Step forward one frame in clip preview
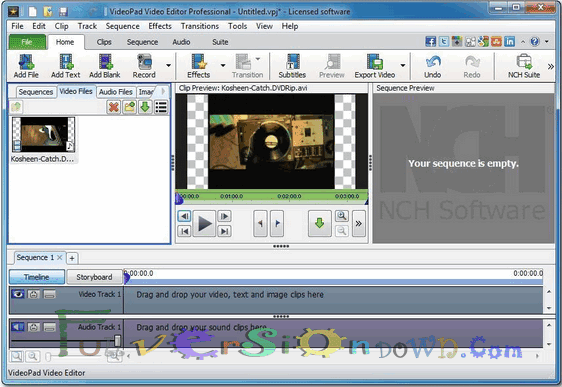 click(x=224, y=216)
